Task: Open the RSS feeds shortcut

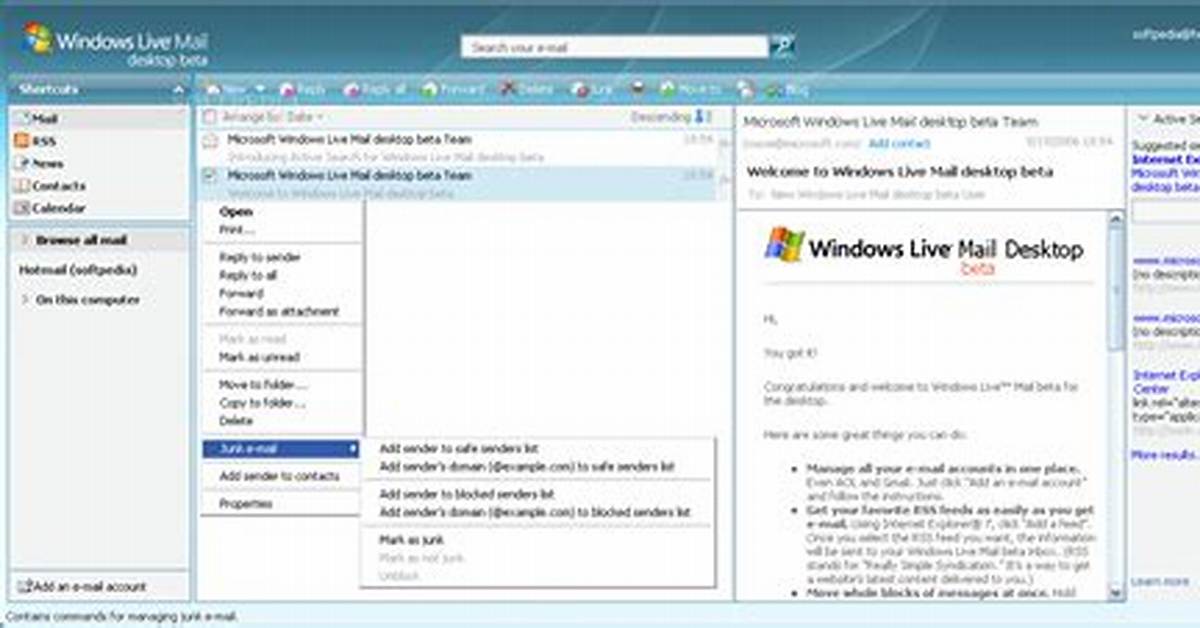Action: coord(36,141)
